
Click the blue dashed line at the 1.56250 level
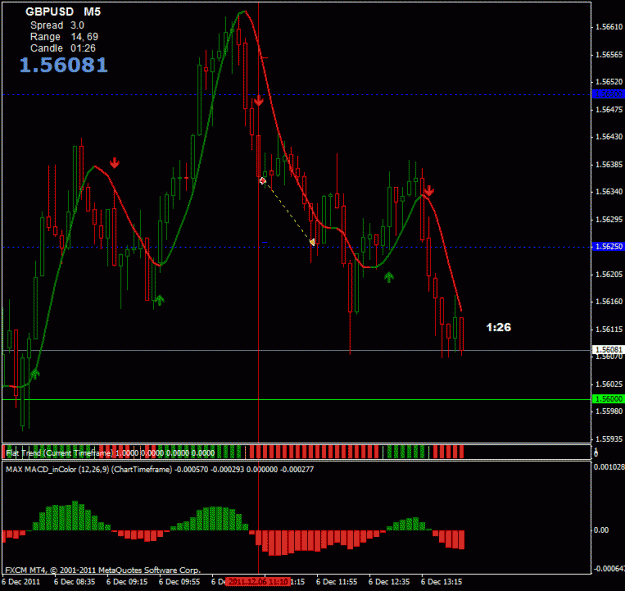pyautogui.click(x=297, y=247)
